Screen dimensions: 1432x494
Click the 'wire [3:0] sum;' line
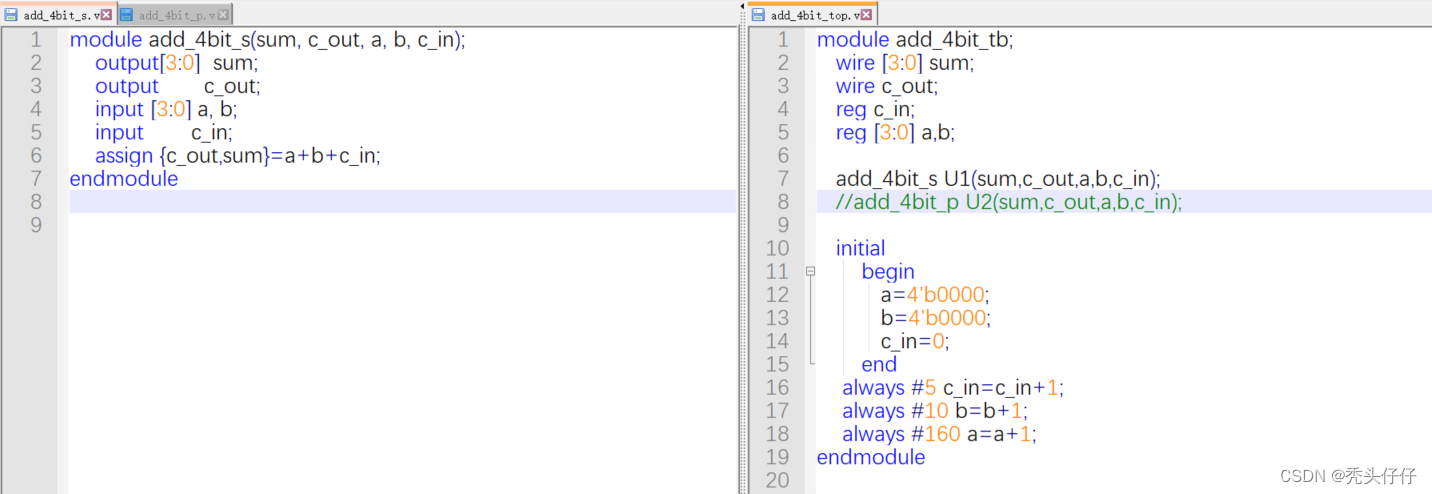pyautogui.click(x=905, y=62)
